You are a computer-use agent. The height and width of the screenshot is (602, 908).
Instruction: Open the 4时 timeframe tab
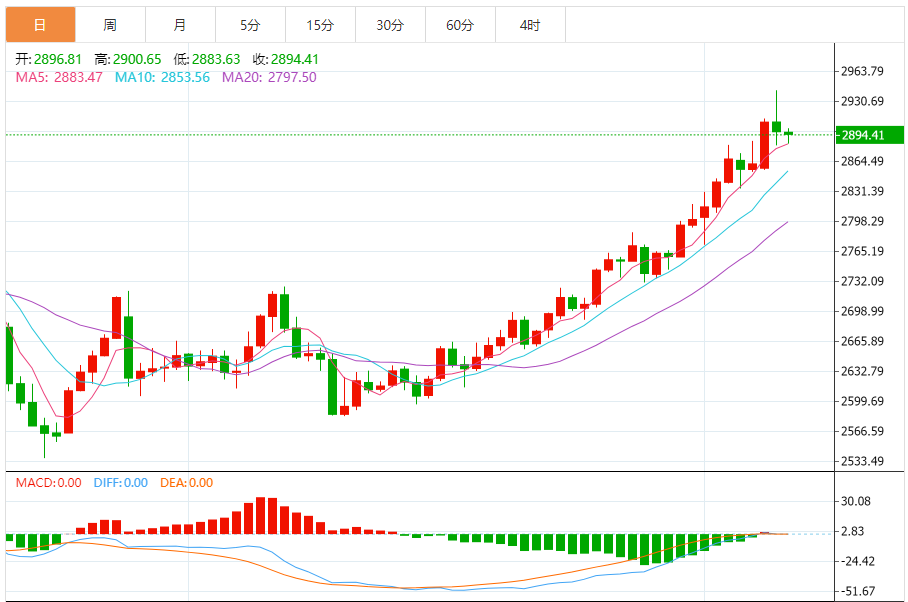point(530,25)
